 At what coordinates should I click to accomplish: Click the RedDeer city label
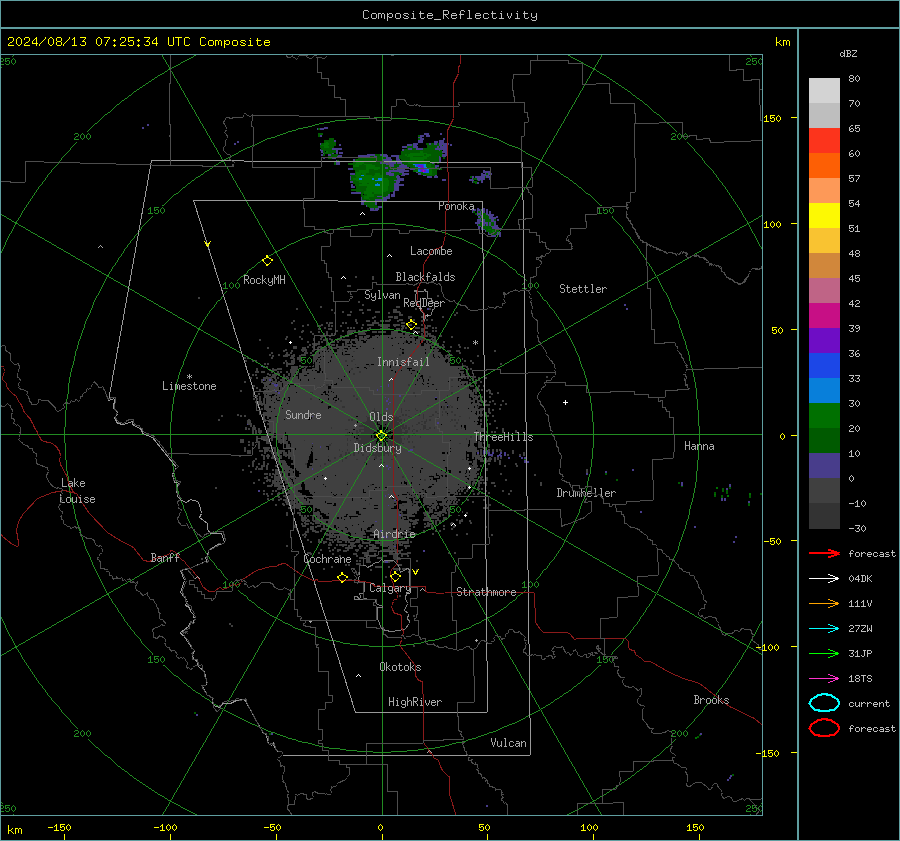tap(424, 303)
